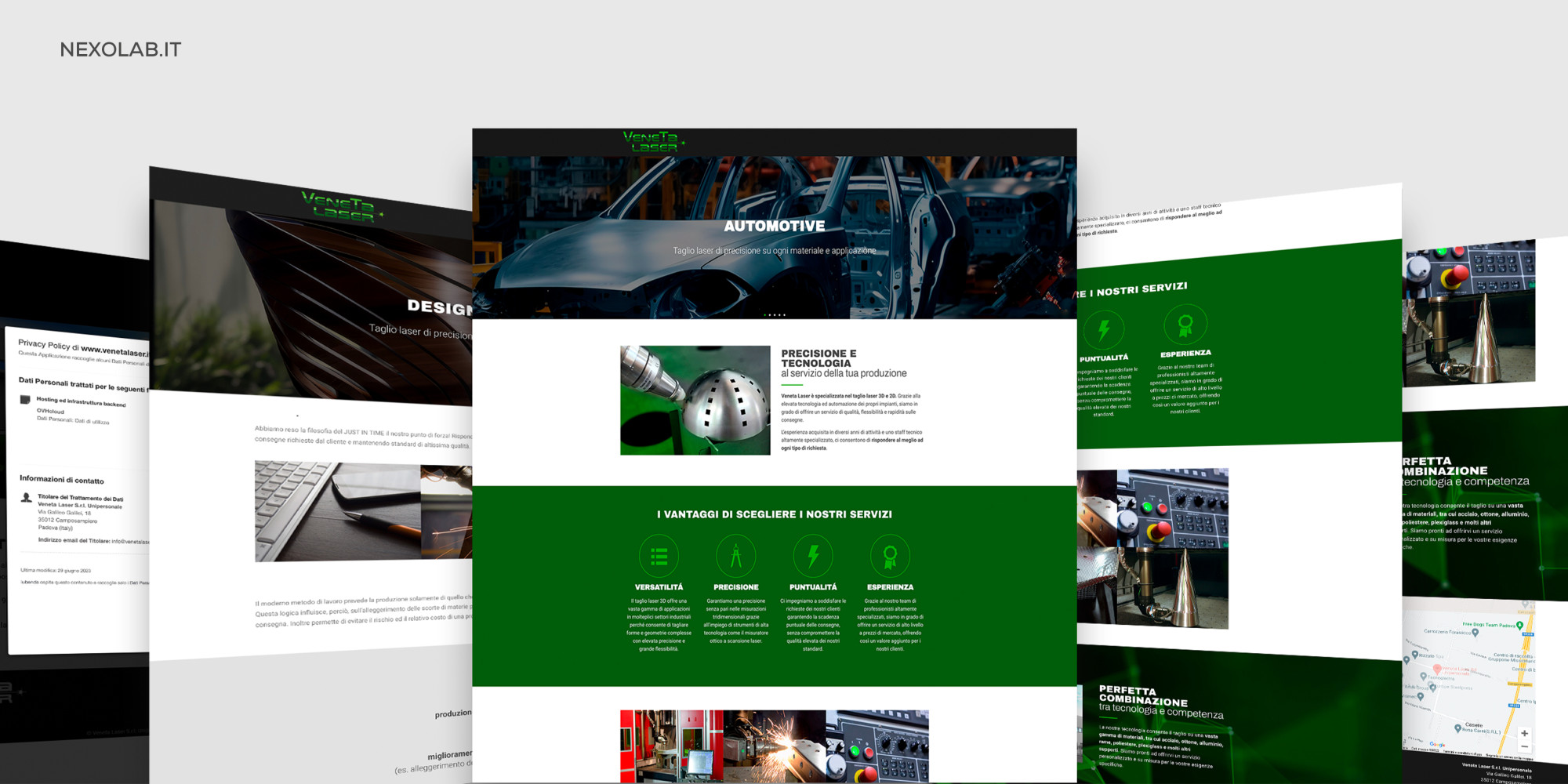Click the Precisione compass icon

click(x=735, y=556)
